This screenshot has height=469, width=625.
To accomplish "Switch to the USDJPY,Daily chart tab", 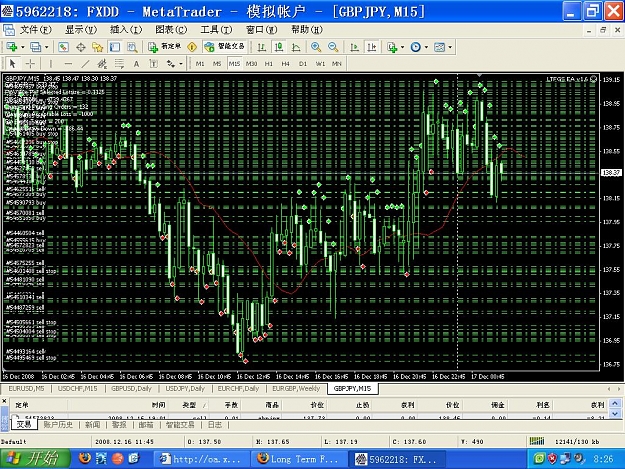I will pos(185,389).
